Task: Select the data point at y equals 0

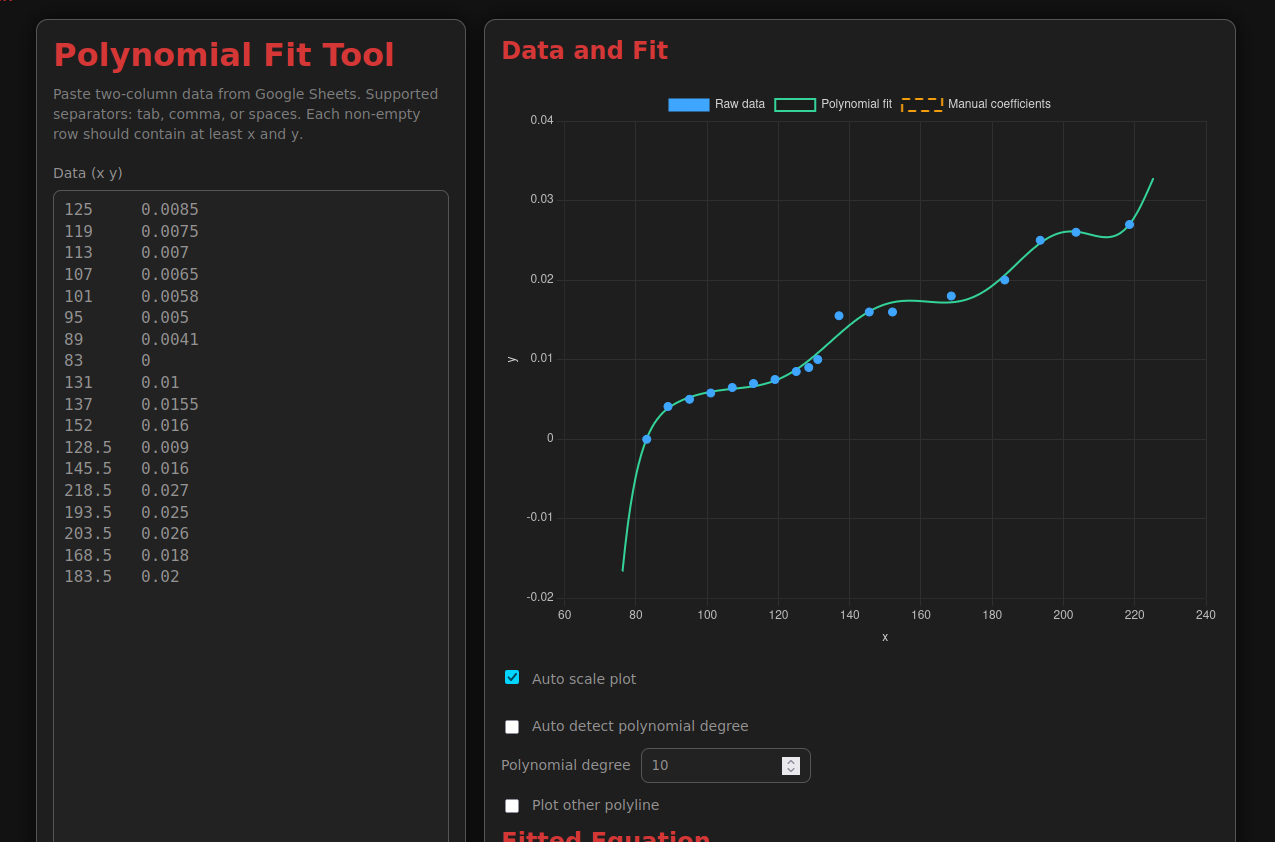Action: 646,439
